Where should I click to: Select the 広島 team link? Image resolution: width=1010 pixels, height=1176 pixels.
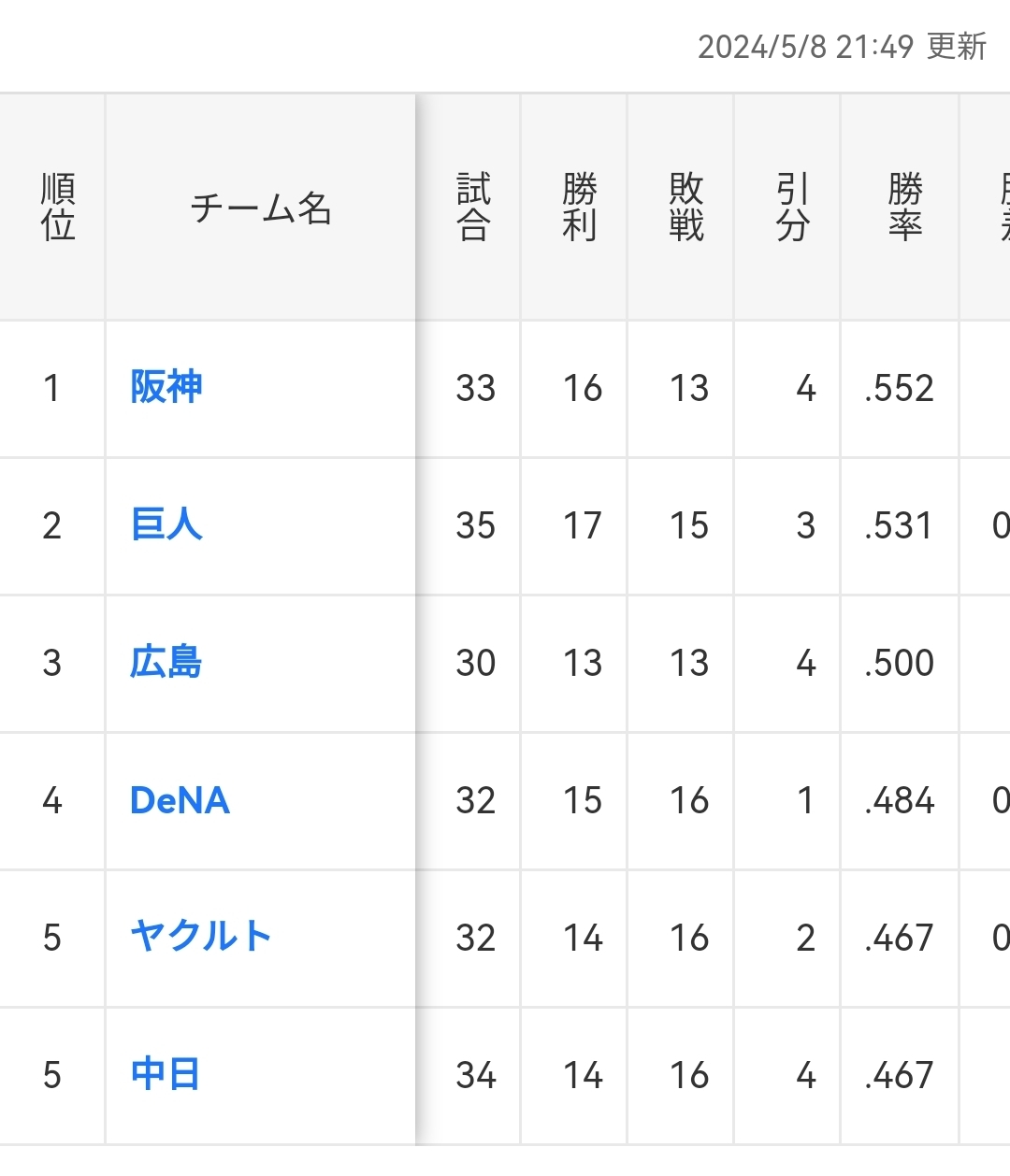pos(166,662)
